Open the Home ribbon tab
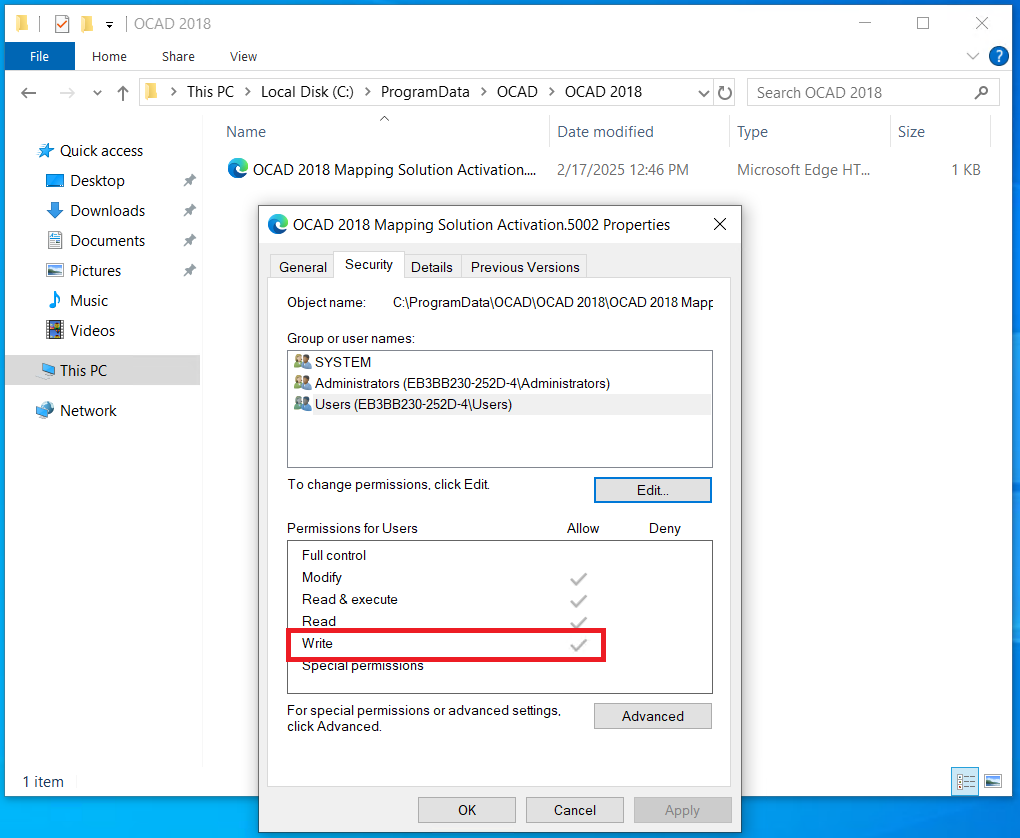The image size is (1020, 838). 109,57
